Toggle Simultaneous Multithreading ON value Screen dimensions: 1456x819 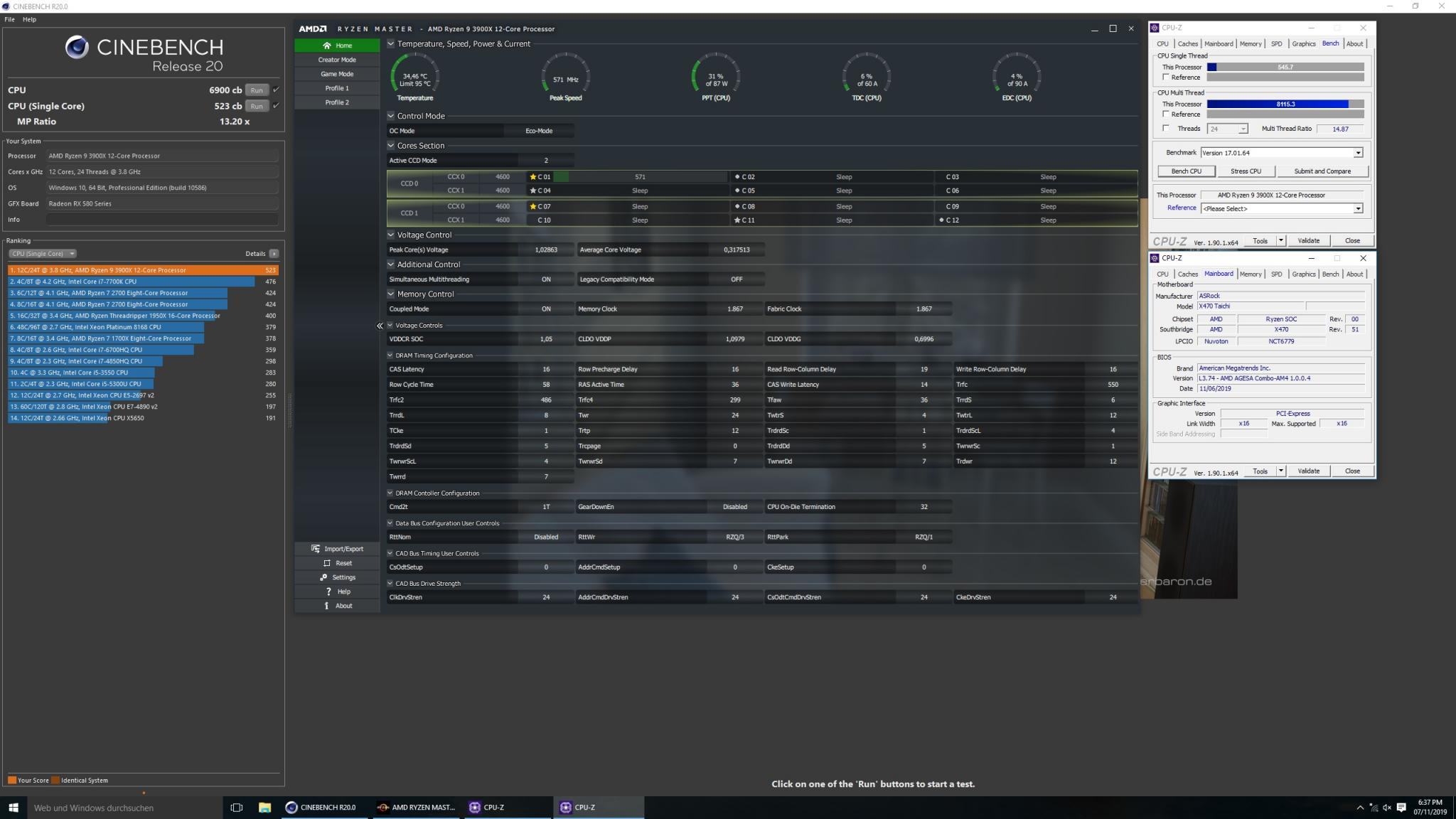[x=546, y=279]
